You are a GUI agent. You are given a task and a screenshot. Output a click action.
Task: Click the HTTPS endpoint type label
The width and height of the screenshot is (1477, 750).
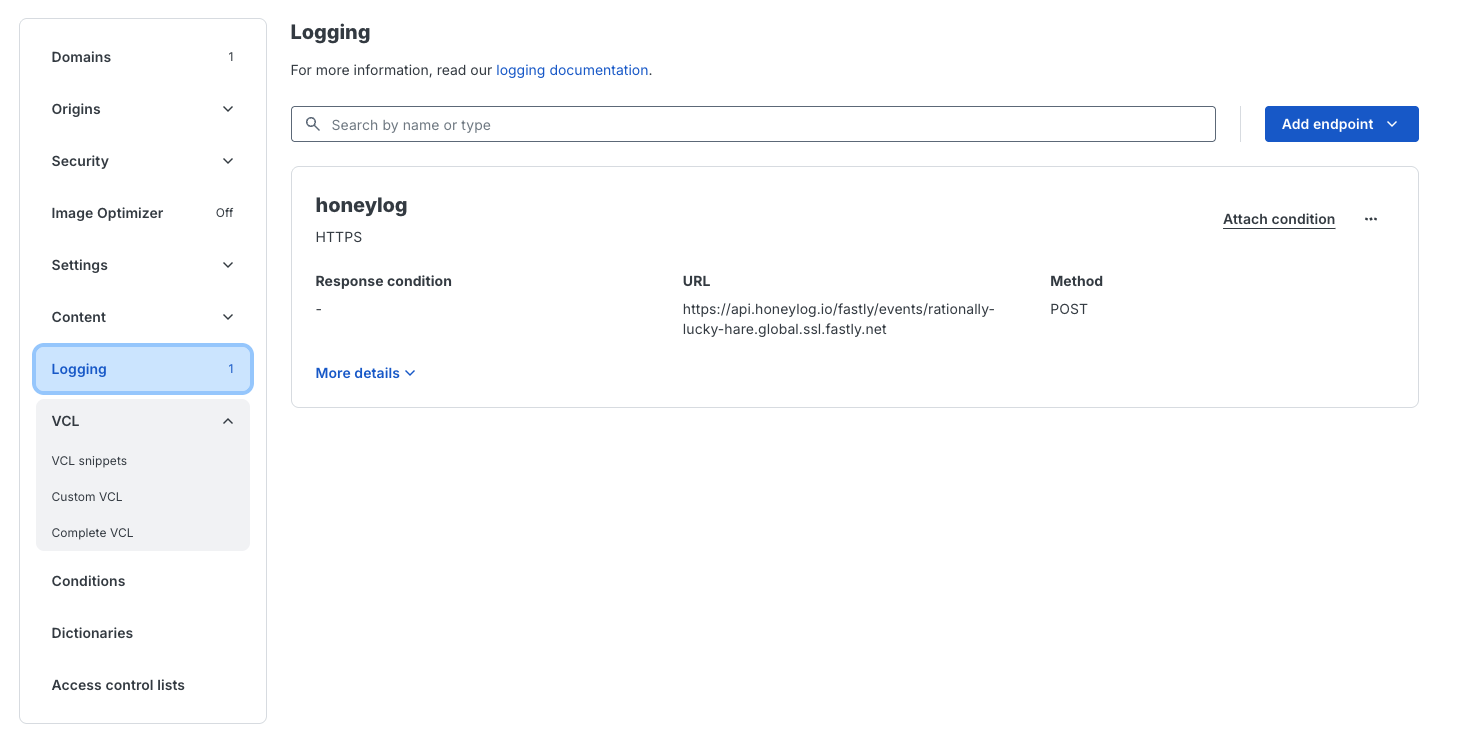[339, 237]
